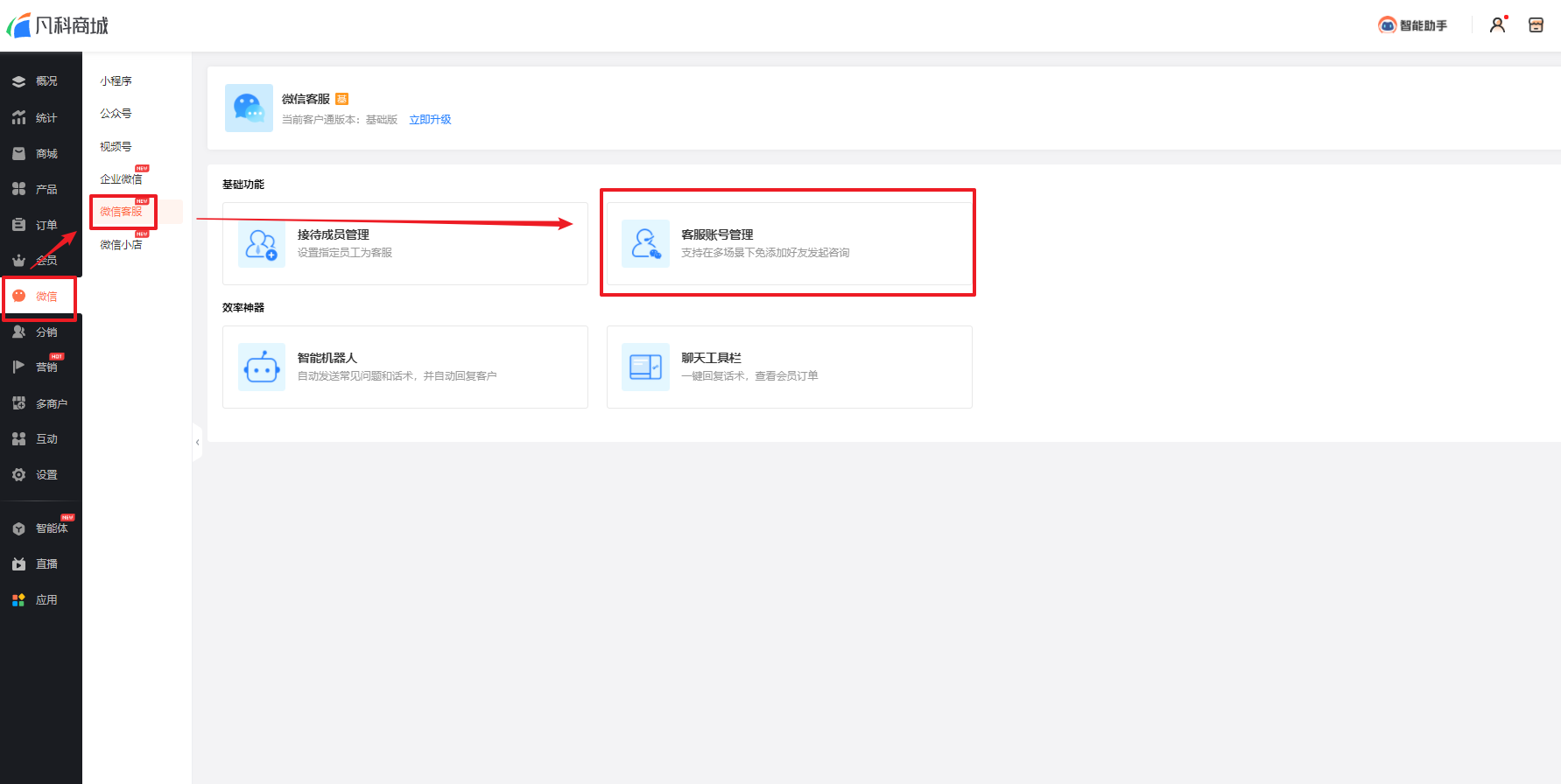Click the 智能体 agent icon
Screen dimensions: 1561x784
[x=18, y=528]
